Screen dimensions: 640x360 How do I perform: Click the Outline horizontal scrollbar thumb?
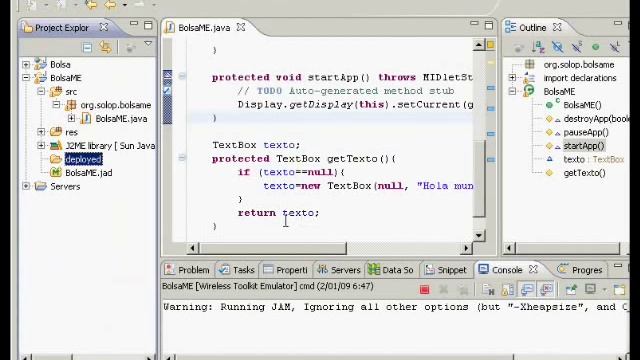568,248
